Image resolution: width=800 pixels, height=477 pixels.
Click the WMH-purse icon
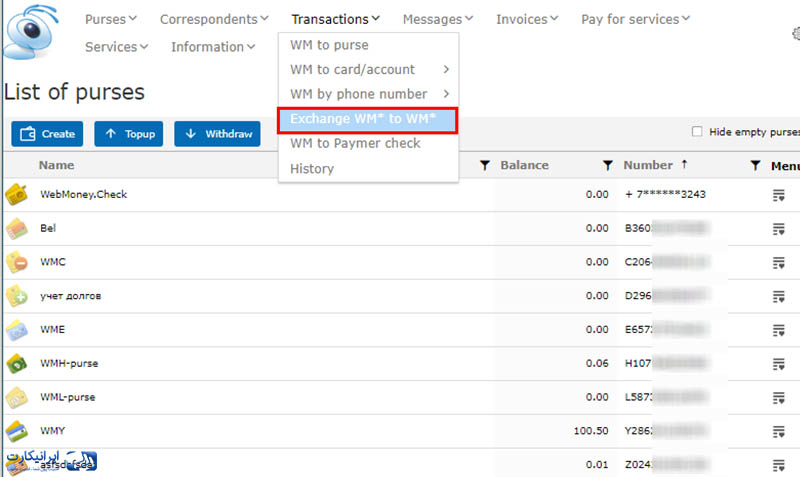[16, 363]
